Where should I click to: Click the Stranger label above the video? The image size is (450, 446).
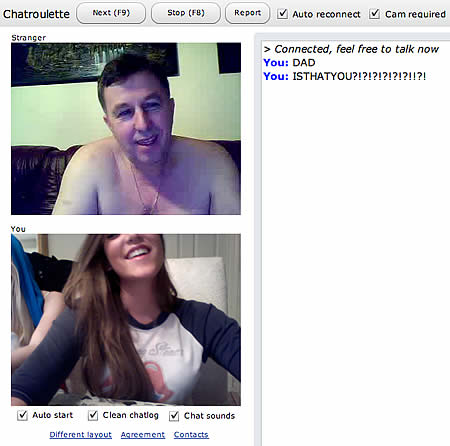(29, 38)
